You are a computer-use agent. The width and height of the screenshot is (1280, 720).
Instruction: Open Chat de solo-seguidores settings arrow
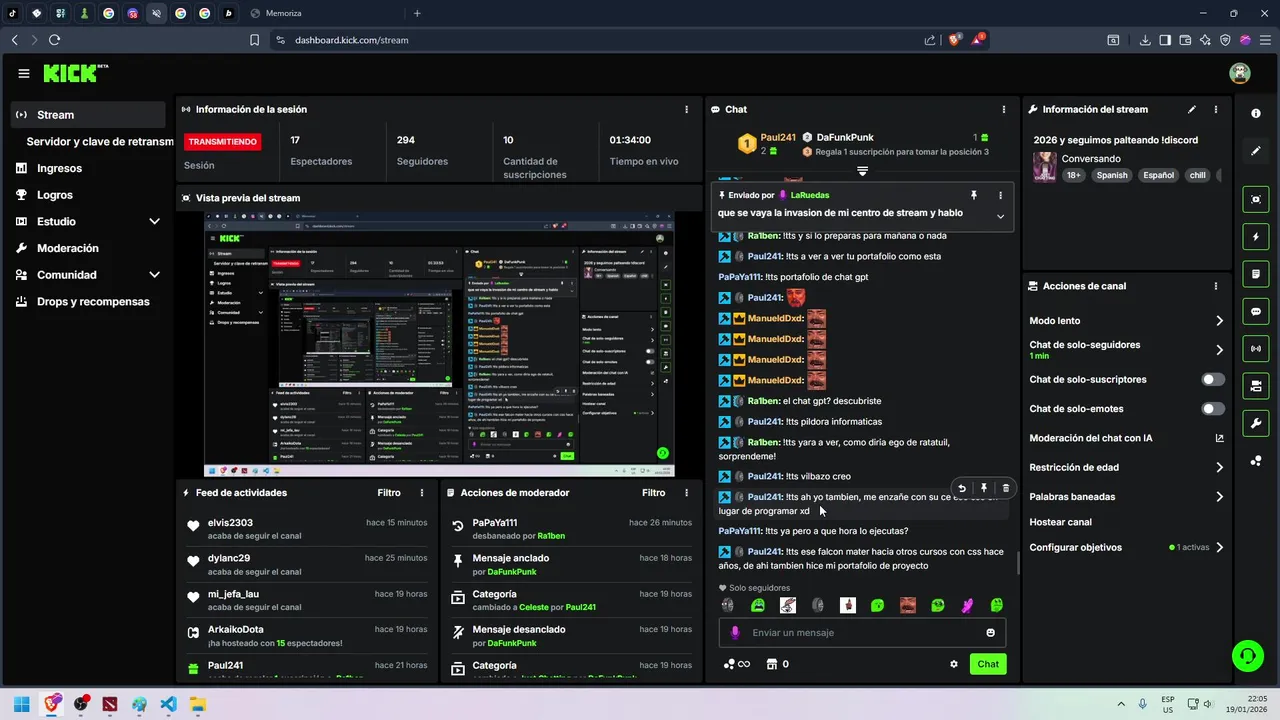point(1219,350)
